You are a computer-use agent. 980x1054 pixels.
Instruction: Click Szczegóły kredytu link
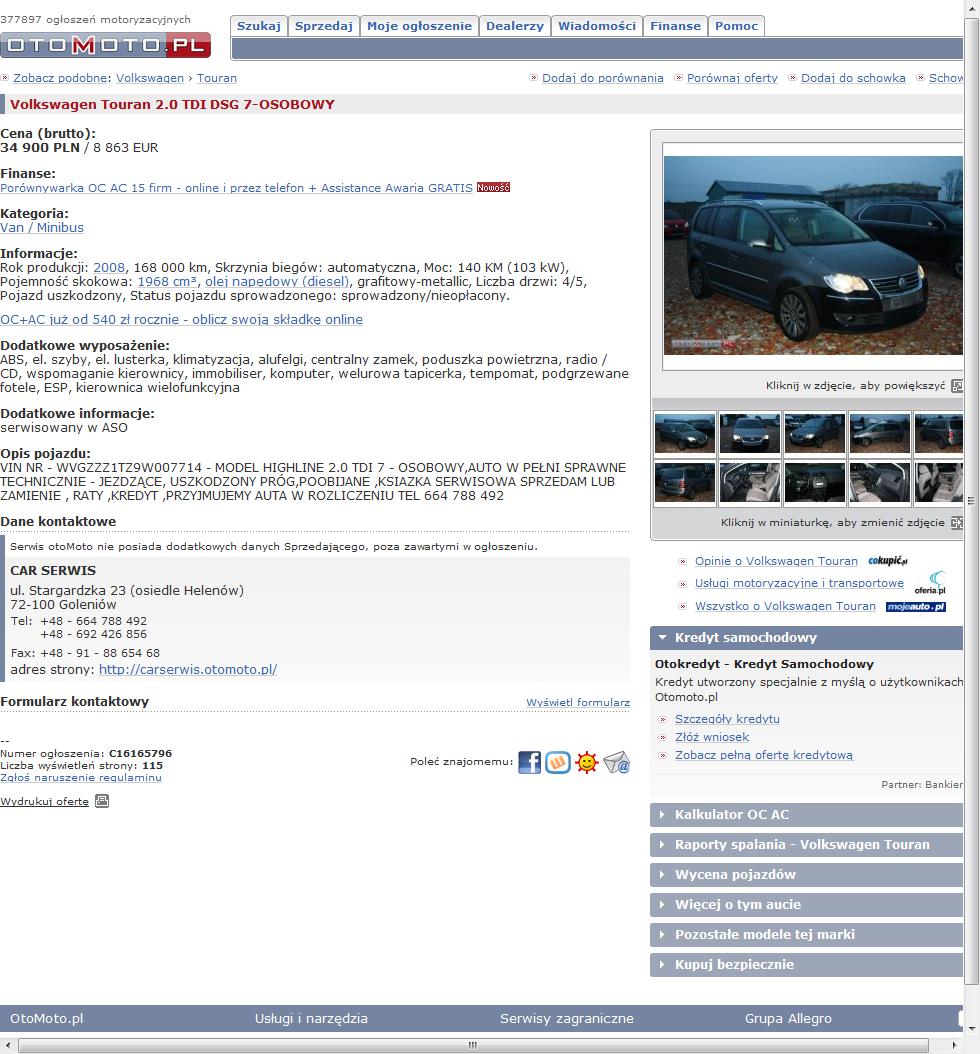[x=727, y=719]
